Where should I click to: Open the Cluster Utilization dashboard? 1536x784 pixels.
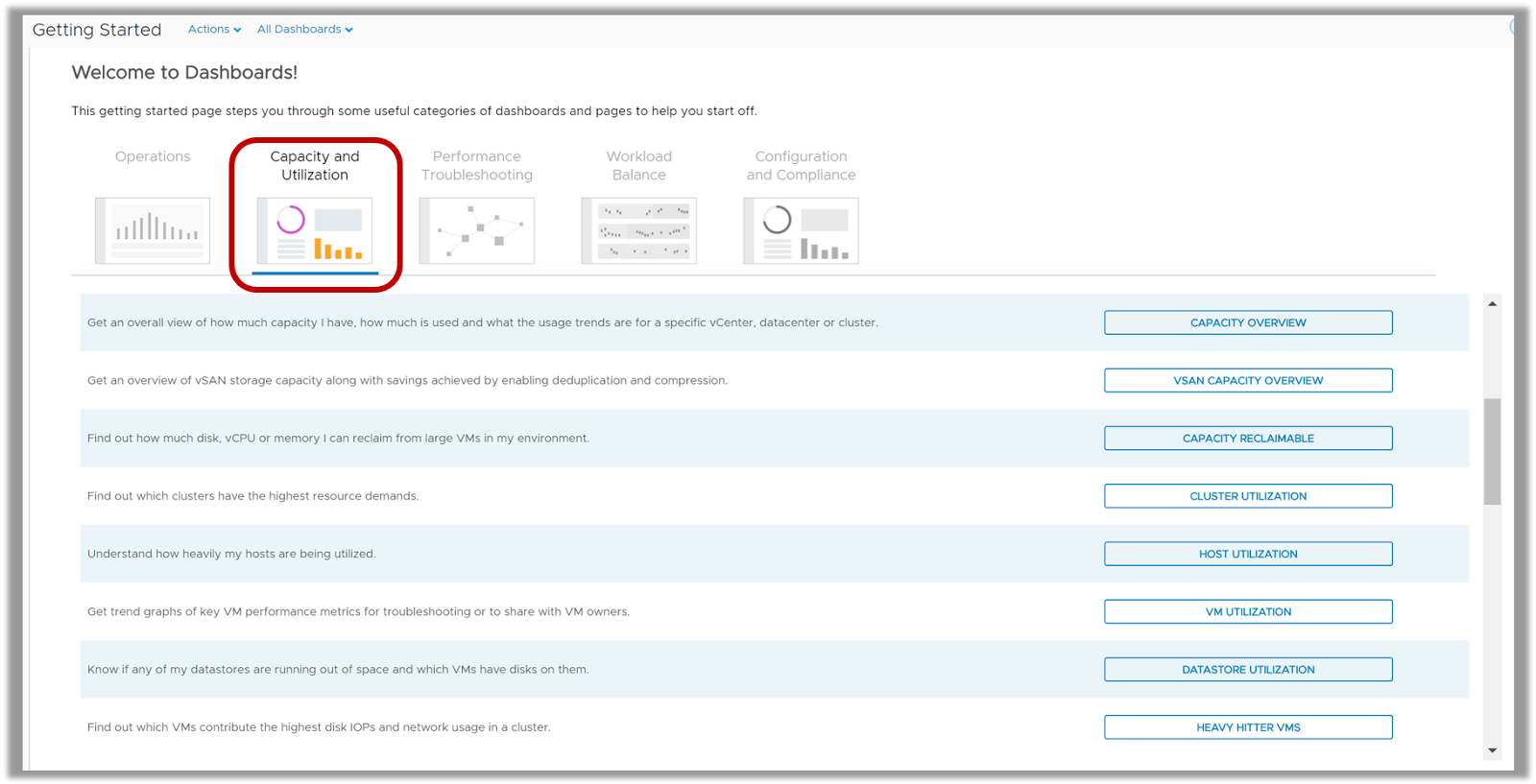(1248, 496)
